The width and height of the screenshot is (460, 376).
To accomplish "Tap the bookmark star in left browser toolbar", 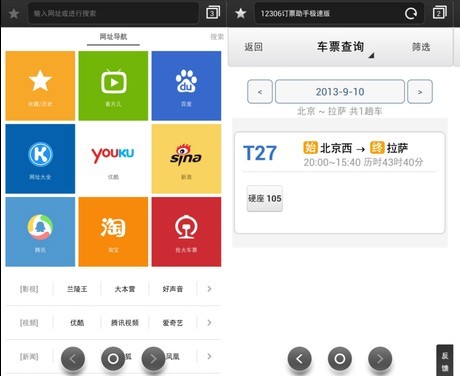I will [14, 13].
